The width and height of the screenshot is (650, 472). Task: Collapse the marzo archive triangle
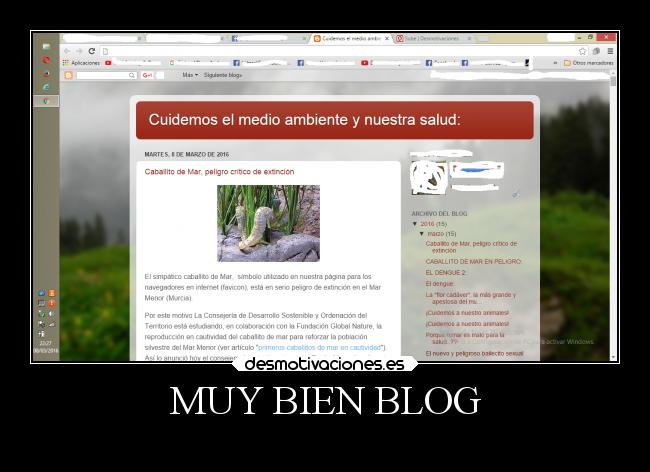point(422,234)
